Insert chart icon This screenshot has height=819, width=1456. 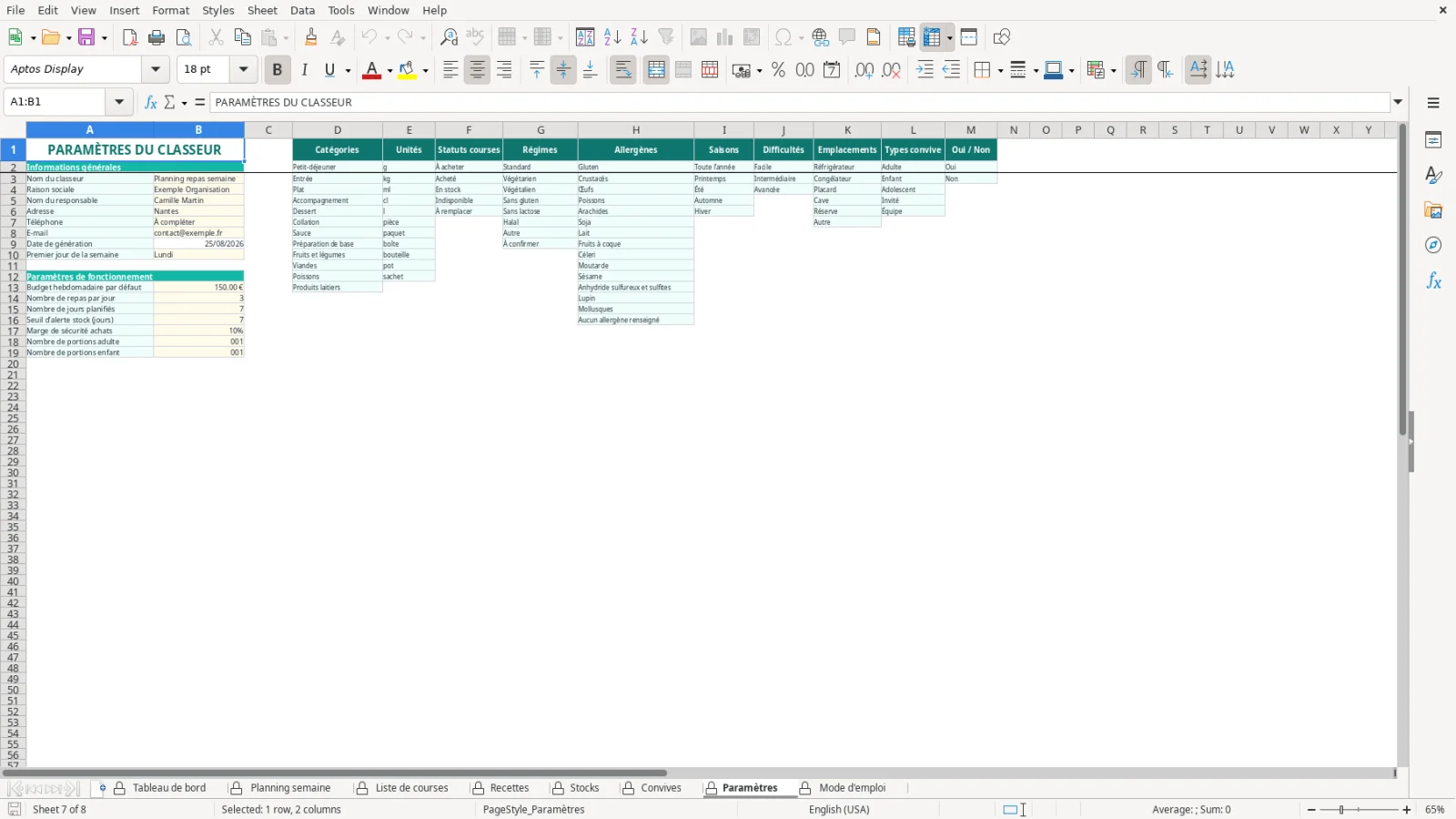click(x=724, y=37)
